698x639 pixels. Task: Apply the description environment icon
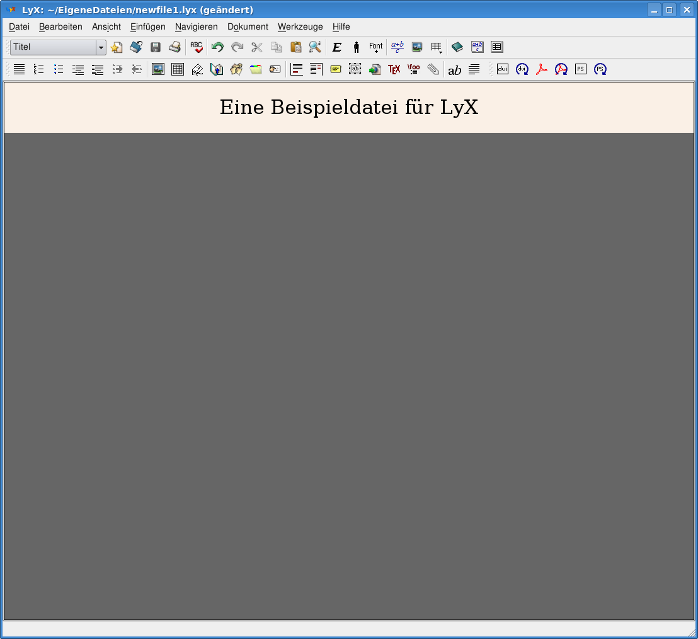[97, 69]
